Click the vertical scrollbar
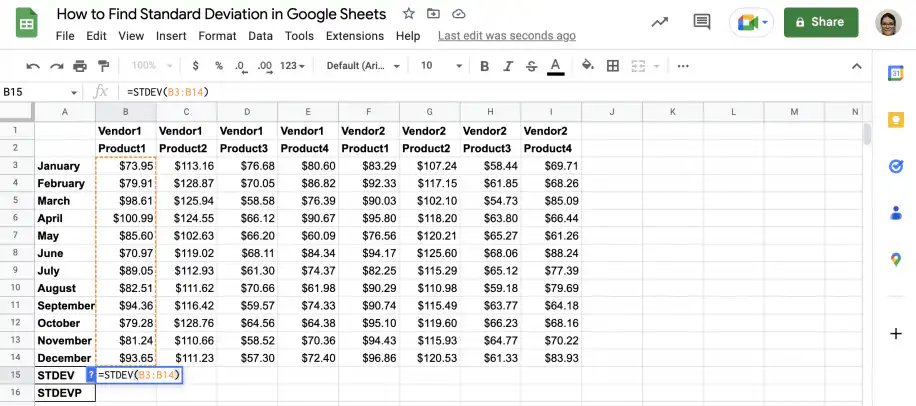 coord(867,134)
